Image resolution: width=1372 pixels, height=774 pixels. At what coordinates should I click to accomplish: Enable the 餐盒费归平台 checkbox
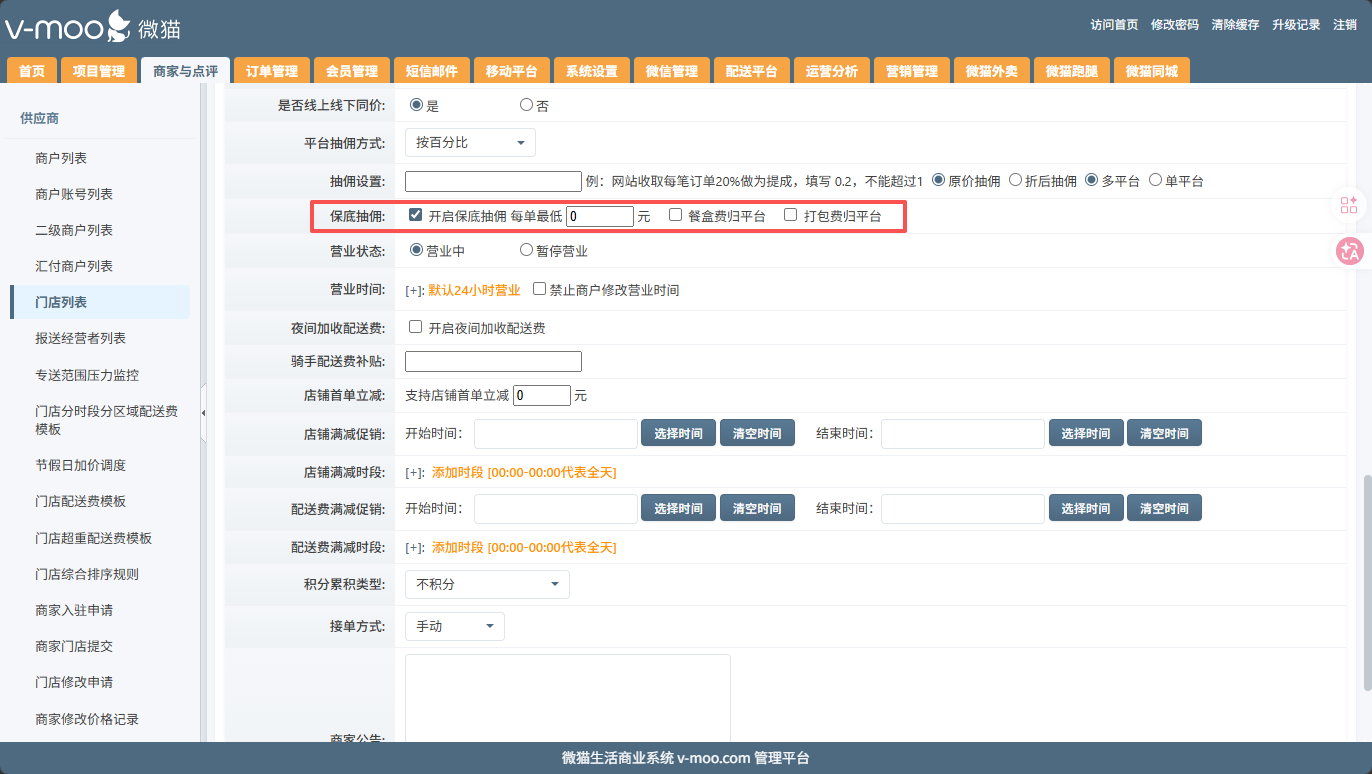click(676, 215)
